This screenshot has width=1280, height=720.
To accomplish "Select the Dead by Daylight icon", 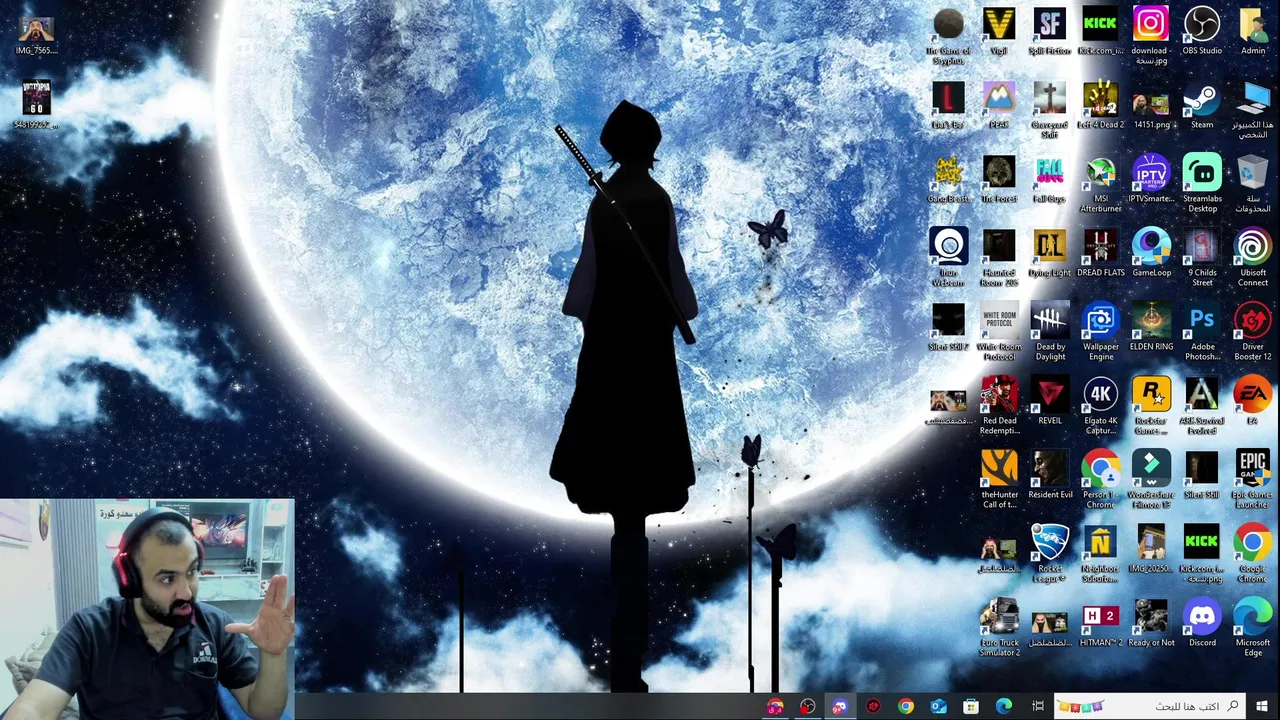I will 1050,331.
